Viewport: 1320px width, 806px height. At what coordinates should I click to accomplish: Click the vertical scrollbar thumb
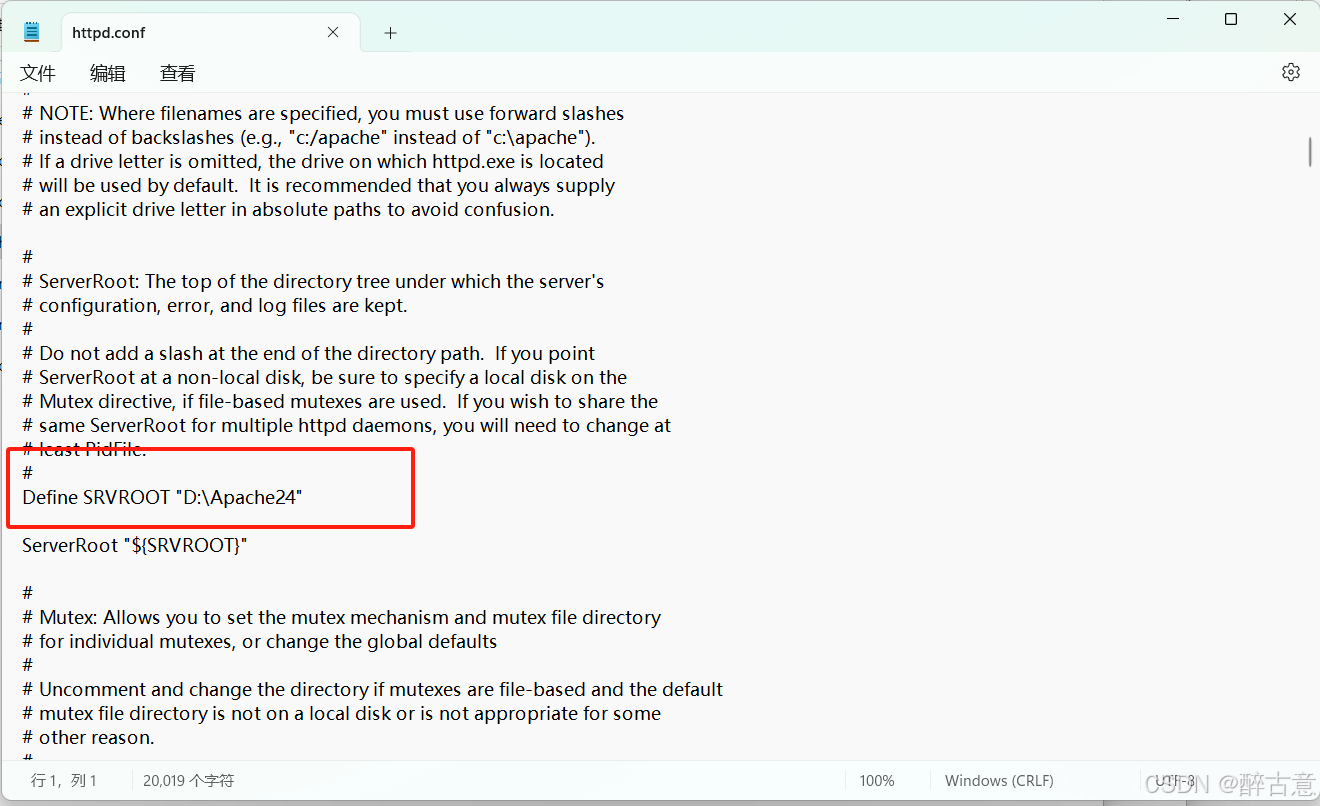[1309, 152]
